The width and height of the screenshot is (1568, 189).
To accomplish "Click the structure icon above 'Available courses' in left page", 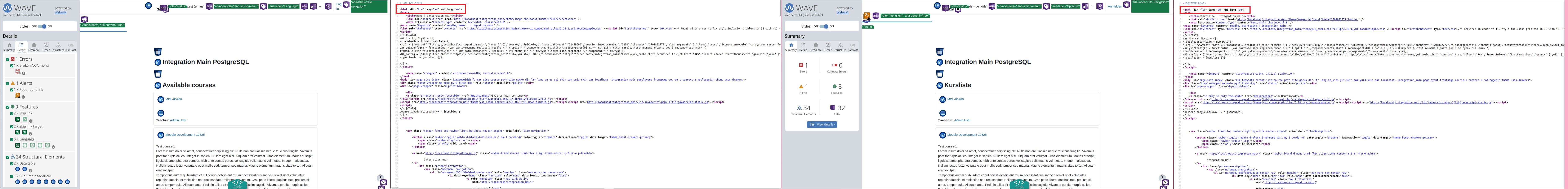I will click(158, 74).
